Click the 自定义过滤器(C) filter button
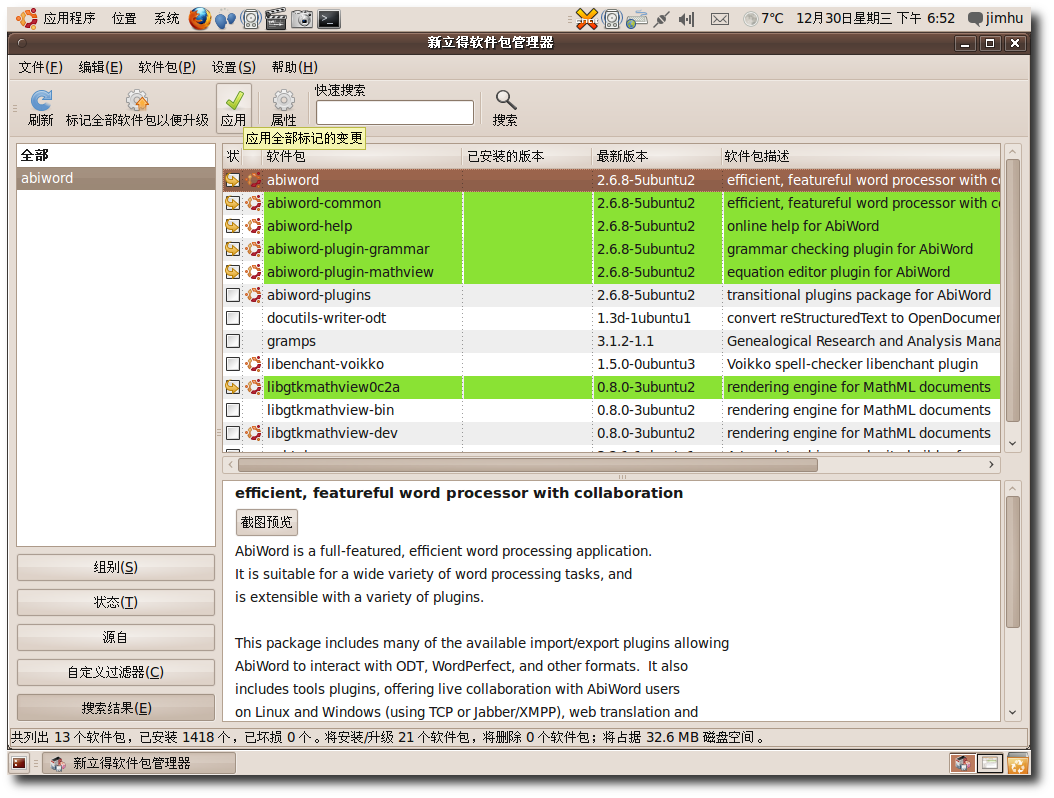This screenshot has height=798, width=1054. pyautogui.click(x=116, y=672)
